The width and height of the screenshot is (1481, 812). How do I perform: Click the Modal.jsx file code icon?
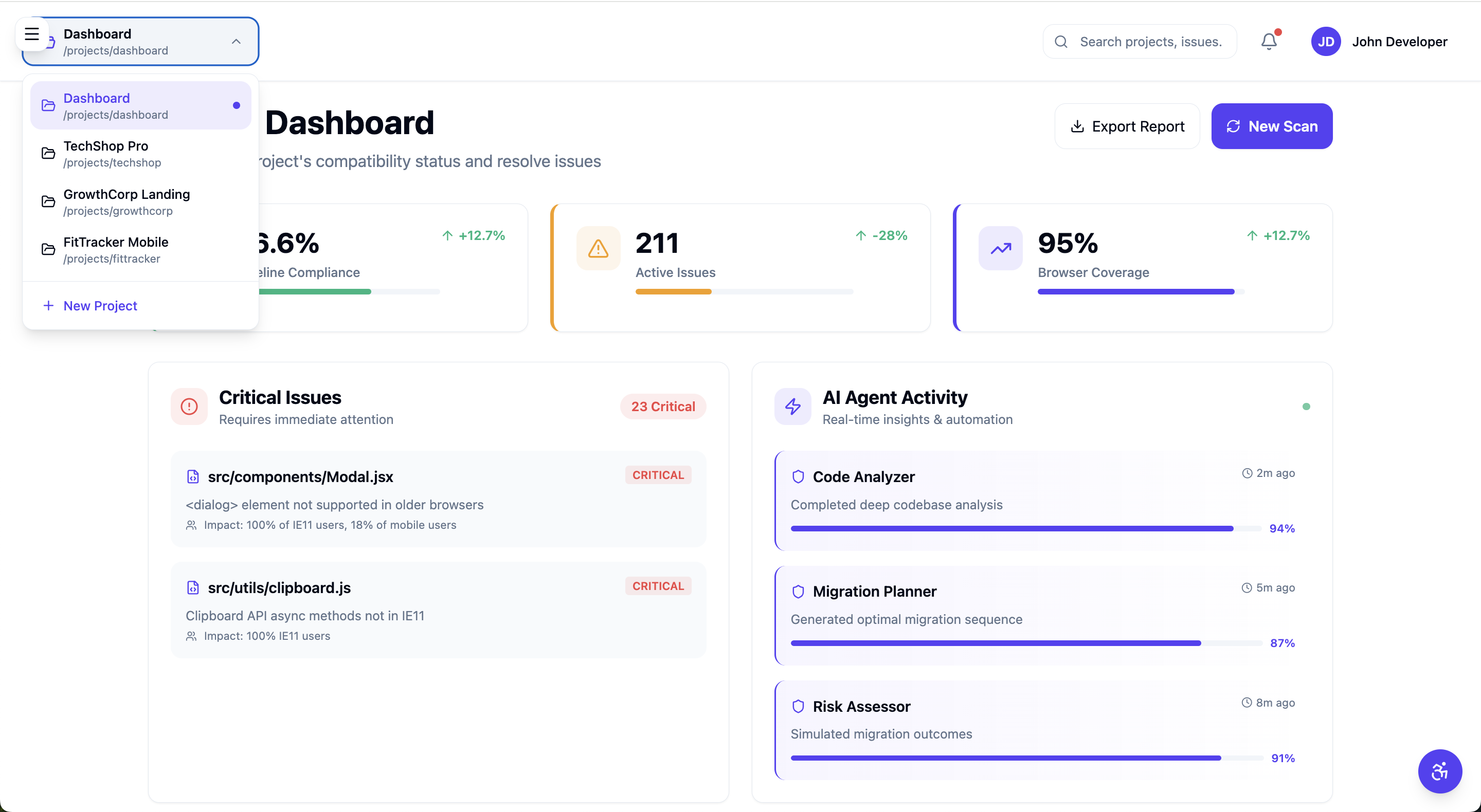tap(193, 476)
